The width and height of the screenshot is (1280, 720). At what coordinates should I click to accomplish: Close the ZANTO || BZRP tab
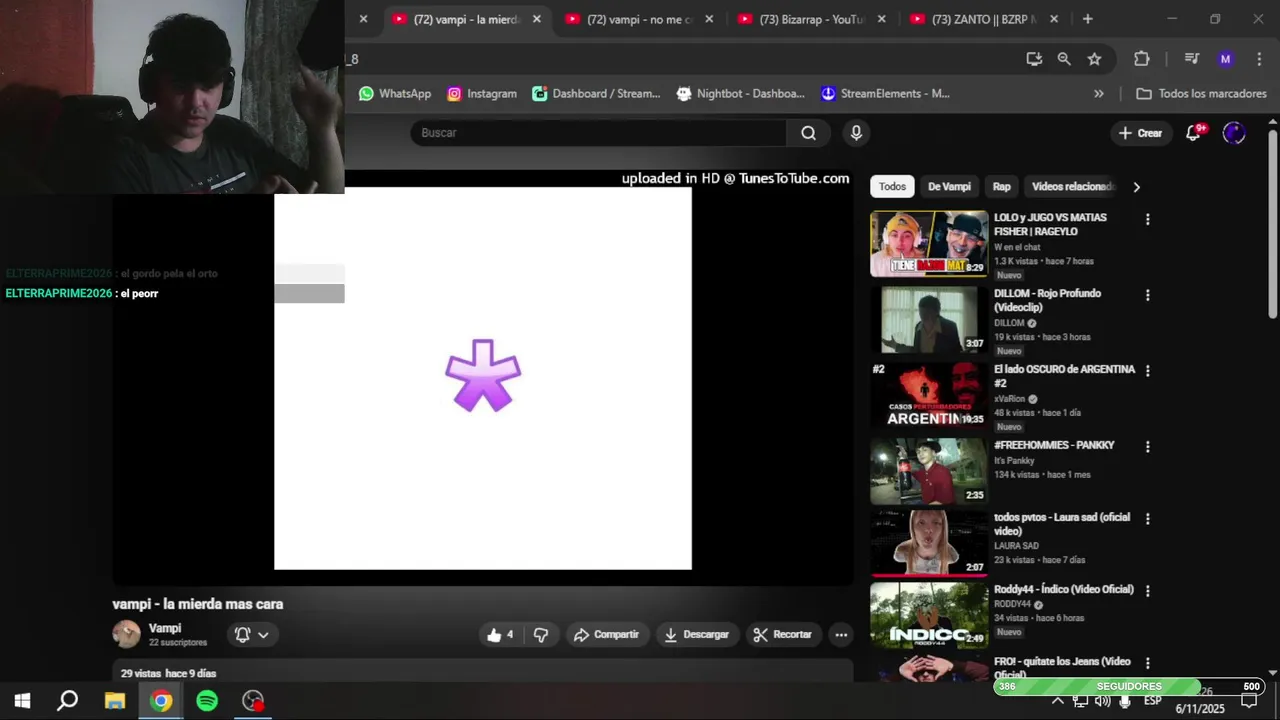pos(1054,19)
